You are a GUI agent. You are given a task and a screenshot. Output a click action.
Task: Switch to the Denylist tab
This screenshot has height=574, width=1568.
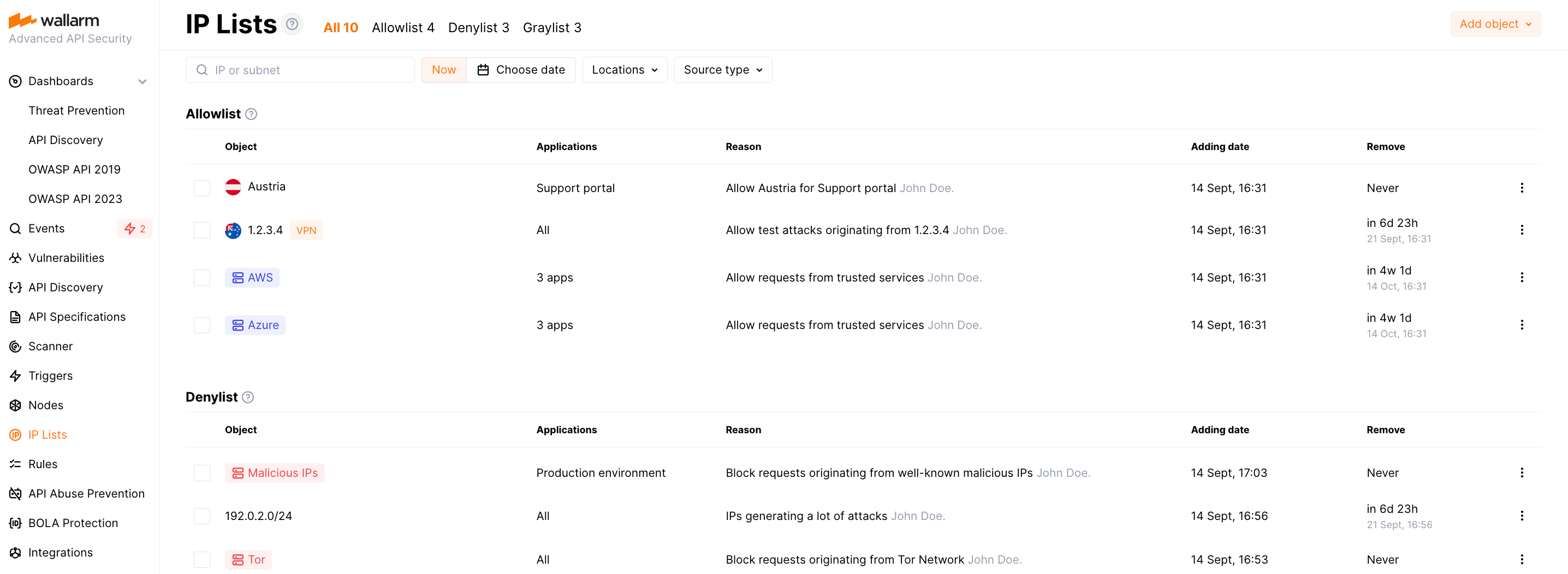coord(478,27)
